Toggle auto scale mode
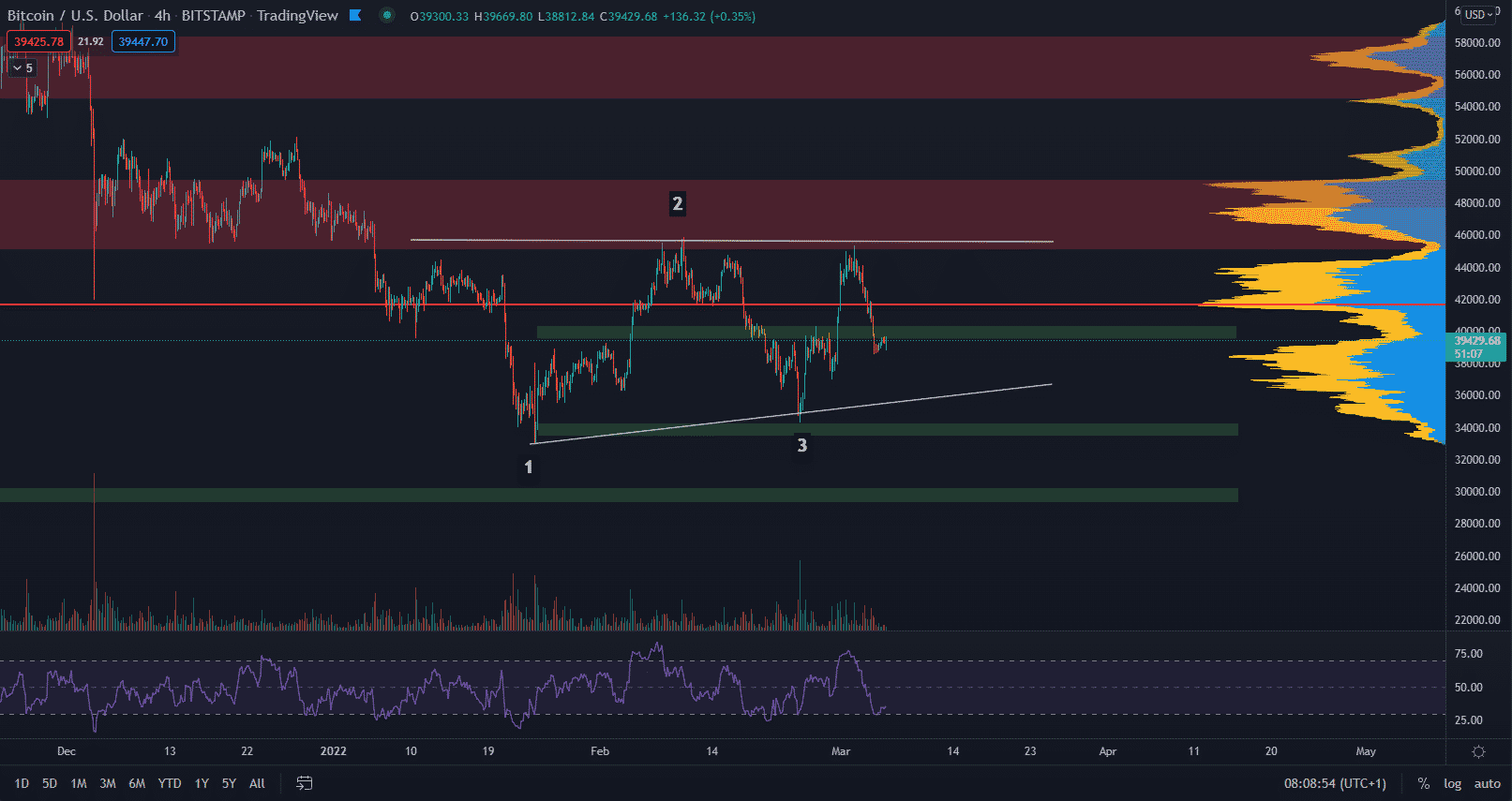This screenshot has width=1512, height=801. 1487,783
